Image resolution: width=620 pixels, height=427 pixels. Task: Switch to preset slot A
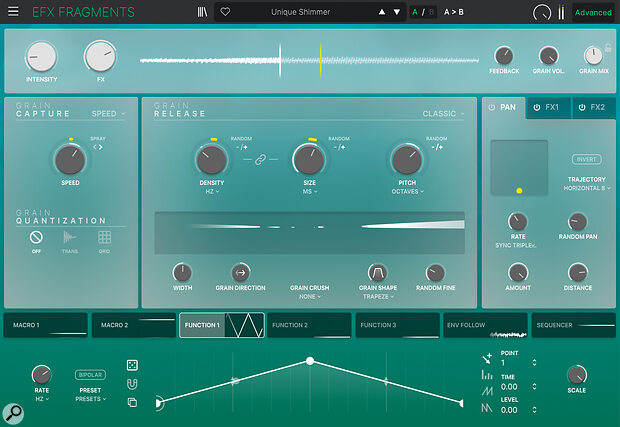415,12
